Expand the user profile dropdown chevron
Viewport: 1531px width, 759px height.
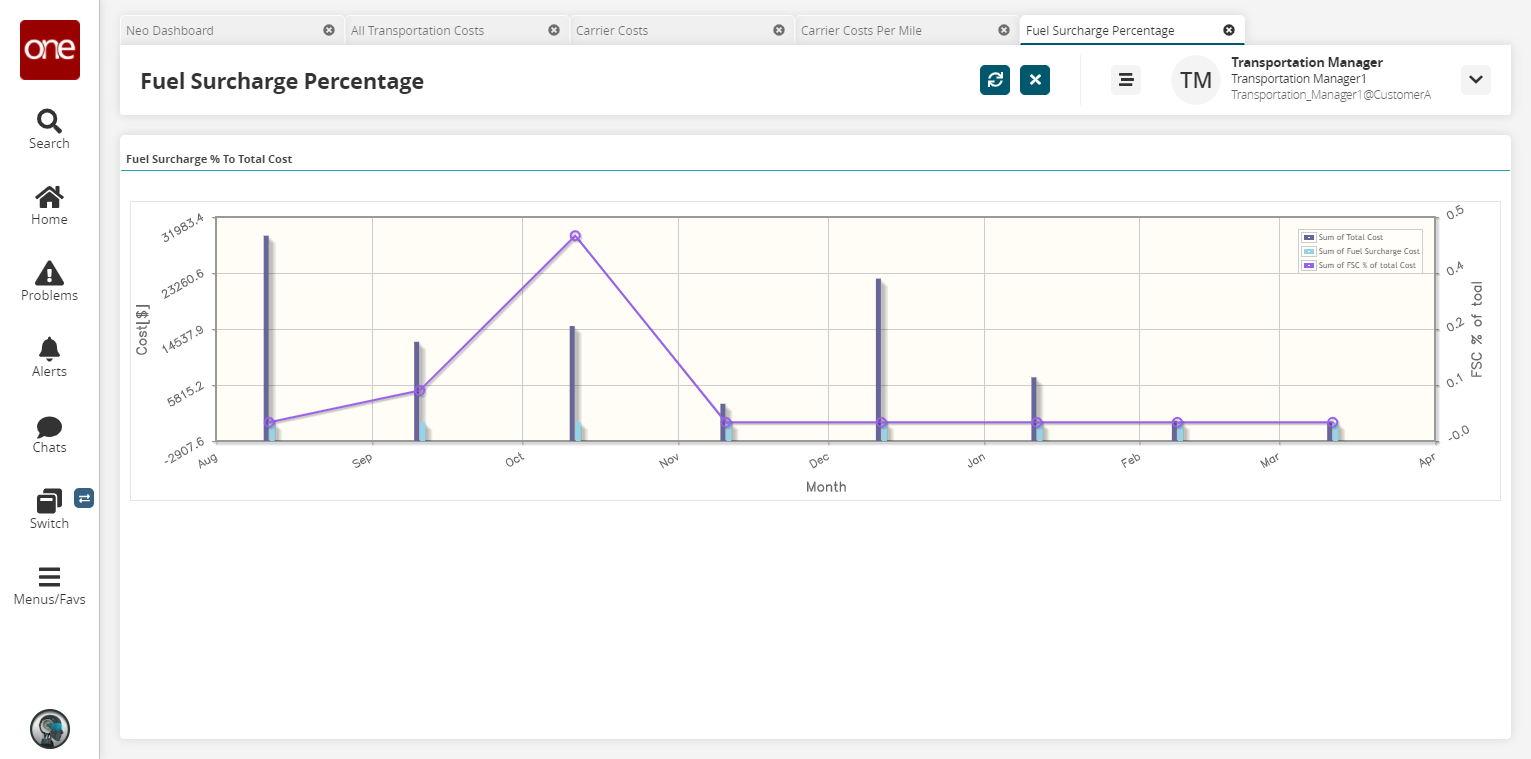[1475, 80]
